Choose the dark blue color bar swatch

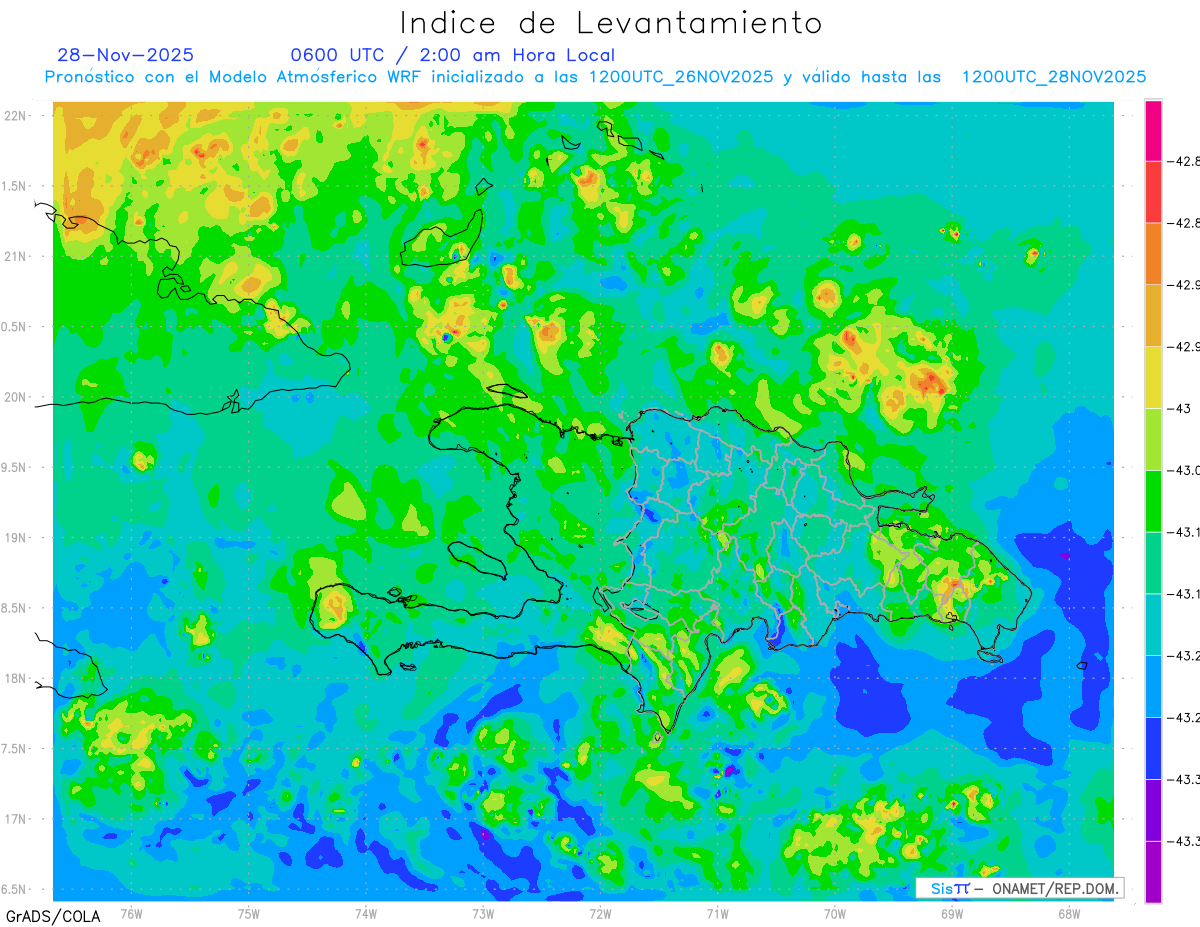[1153, 748]
